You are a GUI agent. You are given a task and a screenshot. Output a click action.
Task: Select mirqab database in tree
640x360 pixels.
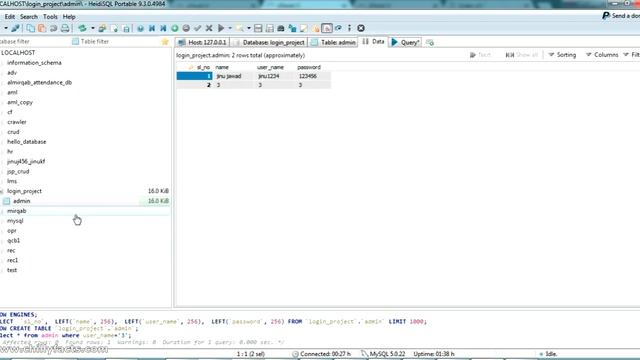click(x=16, y=211)
